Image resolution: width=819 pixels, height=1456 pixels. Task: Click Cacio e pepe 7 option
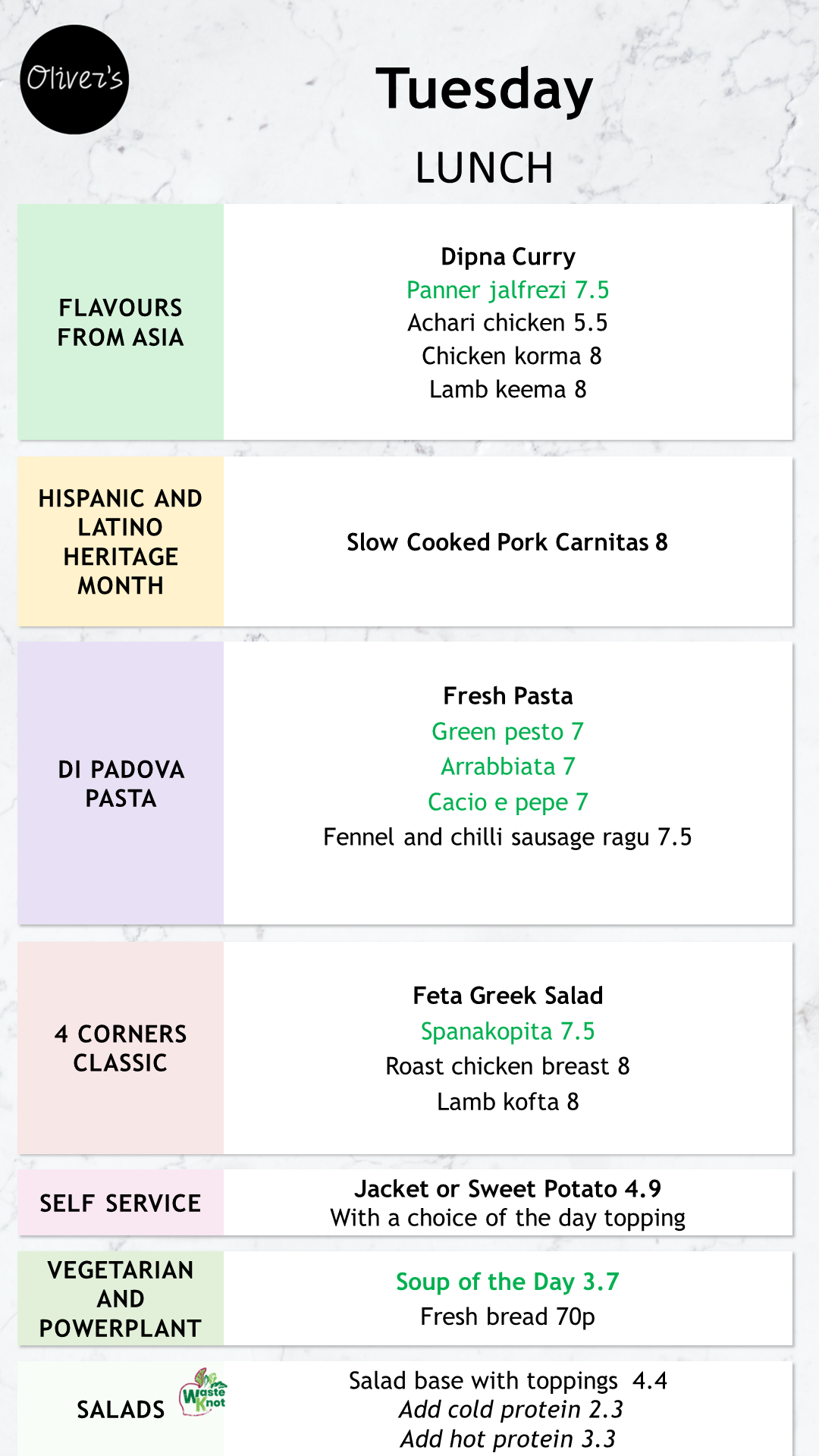[x=507, y=802]
